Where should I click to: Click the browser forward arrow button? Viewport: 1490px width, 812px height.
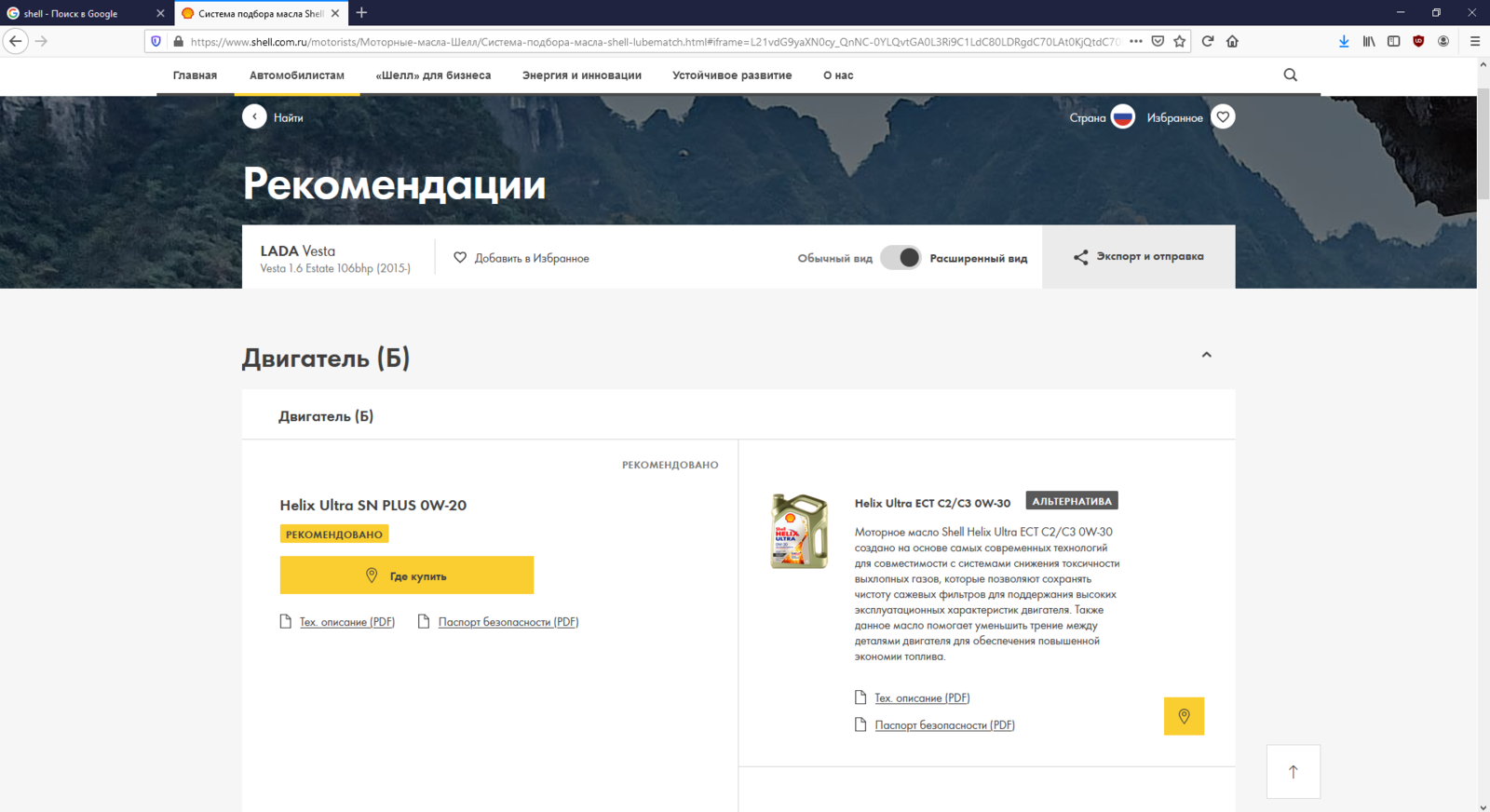tap(41, 41)
